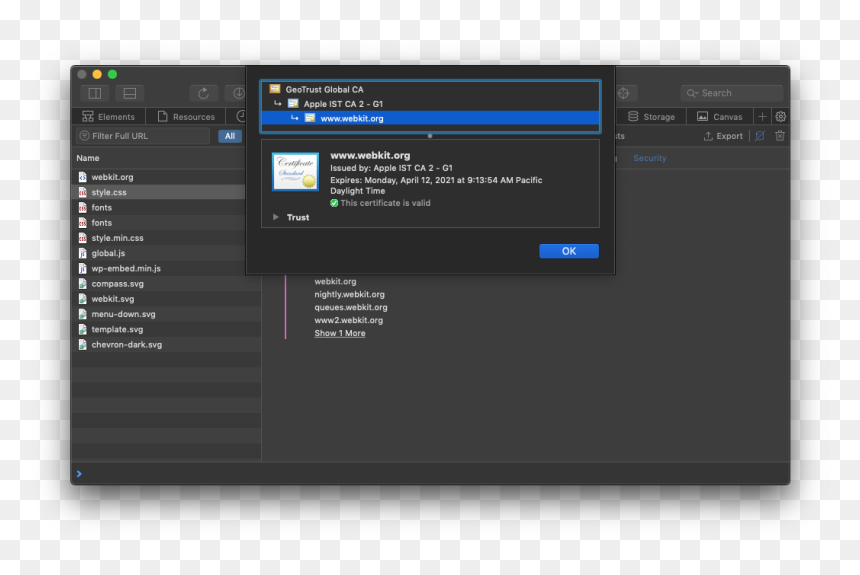Click the yellow minimize window button
Screen dimensions: 860x575
point(97,74)
